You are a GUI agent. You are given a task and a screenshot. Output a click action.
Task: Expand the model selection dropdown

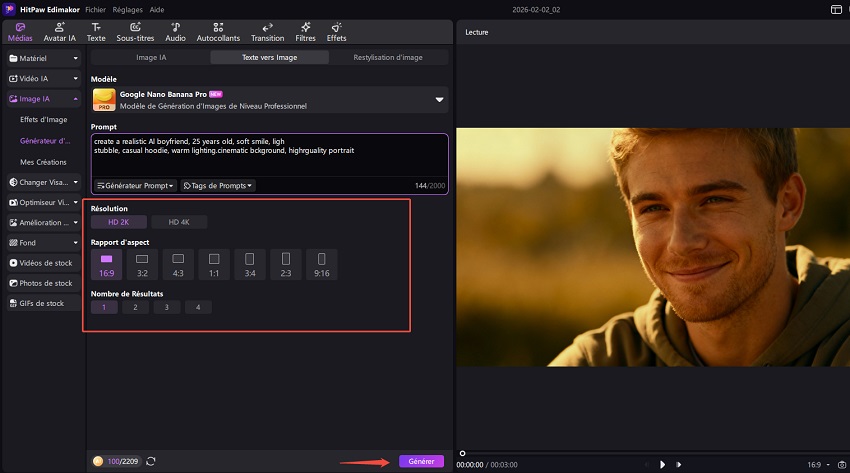(x=438, y=100)
